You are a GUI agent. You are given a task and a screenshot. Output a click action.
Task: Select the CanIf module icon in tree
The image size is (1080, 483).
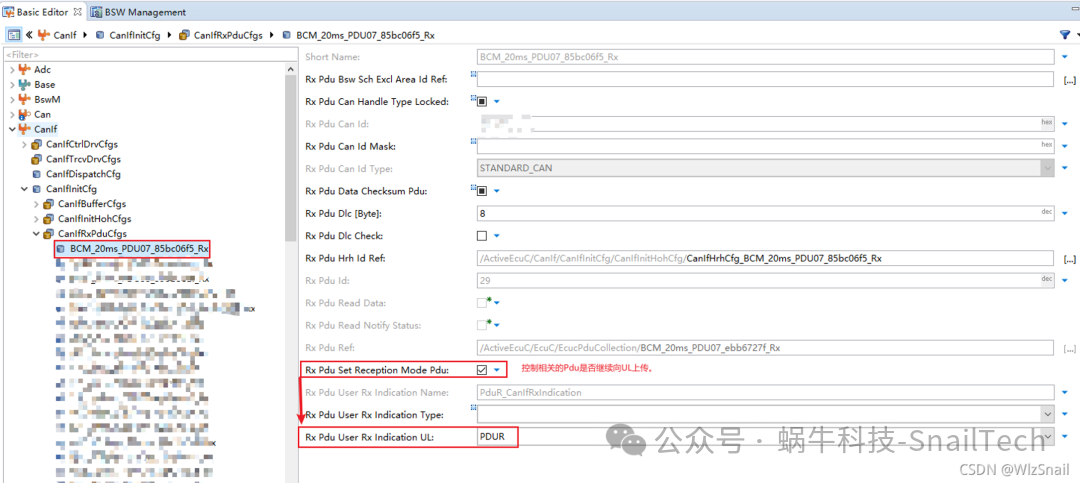[25, 130]
